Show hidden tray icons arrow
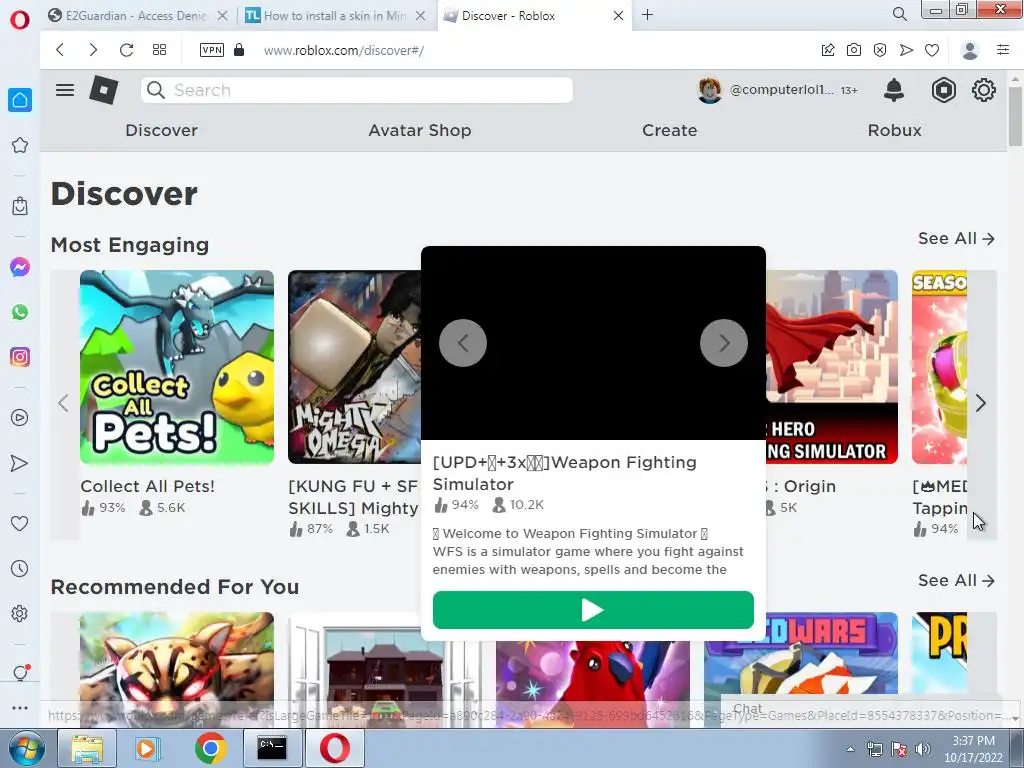This screenshot has height=768, width=1024. point(850,749)
